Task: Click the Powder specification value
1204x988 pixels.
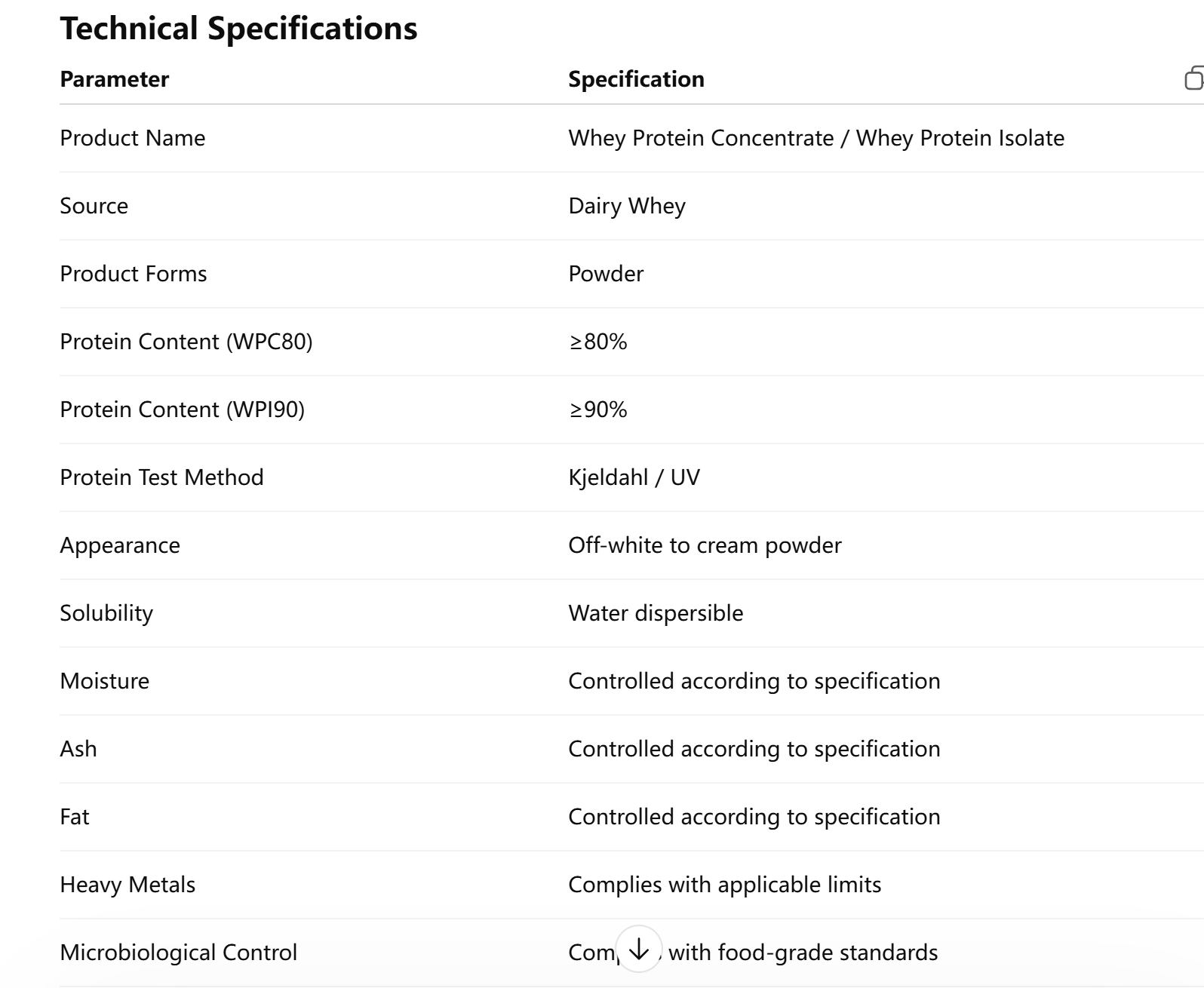Action: [606, 274]
